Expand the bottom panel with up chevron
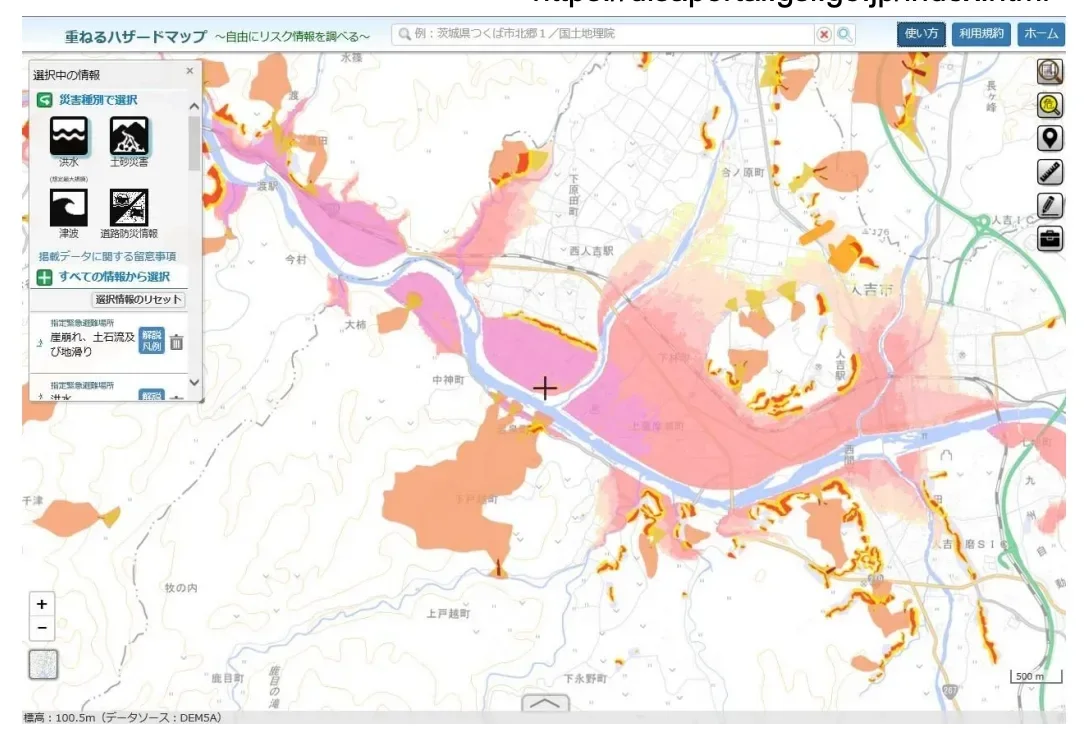Image resolution: width=1086 pixels, height=738 pixels. 545,703
